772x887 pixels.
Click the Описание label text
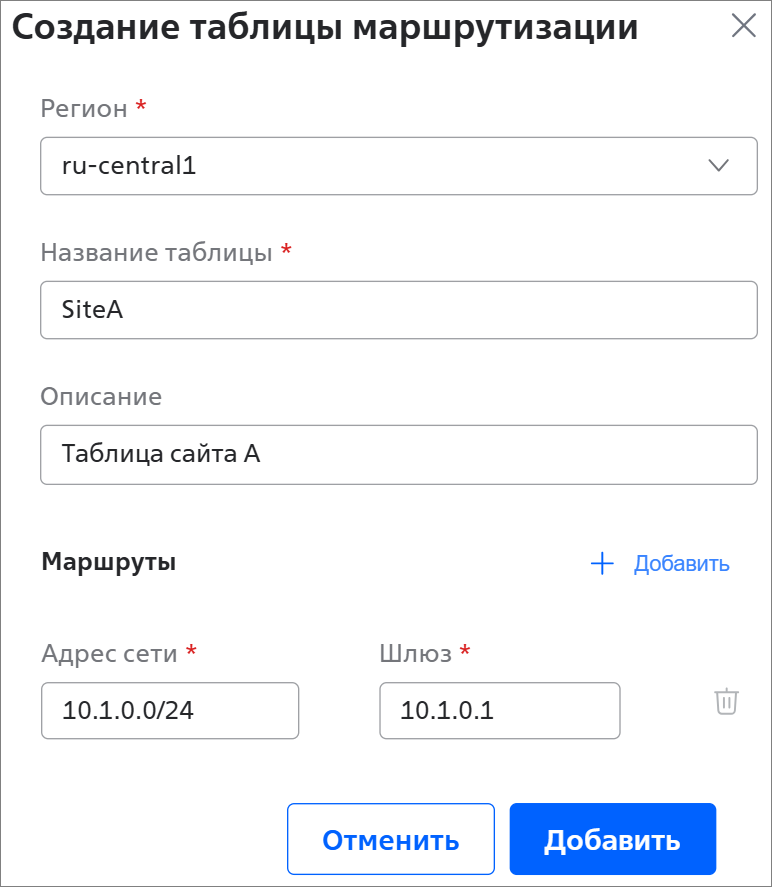pos(101,396)
